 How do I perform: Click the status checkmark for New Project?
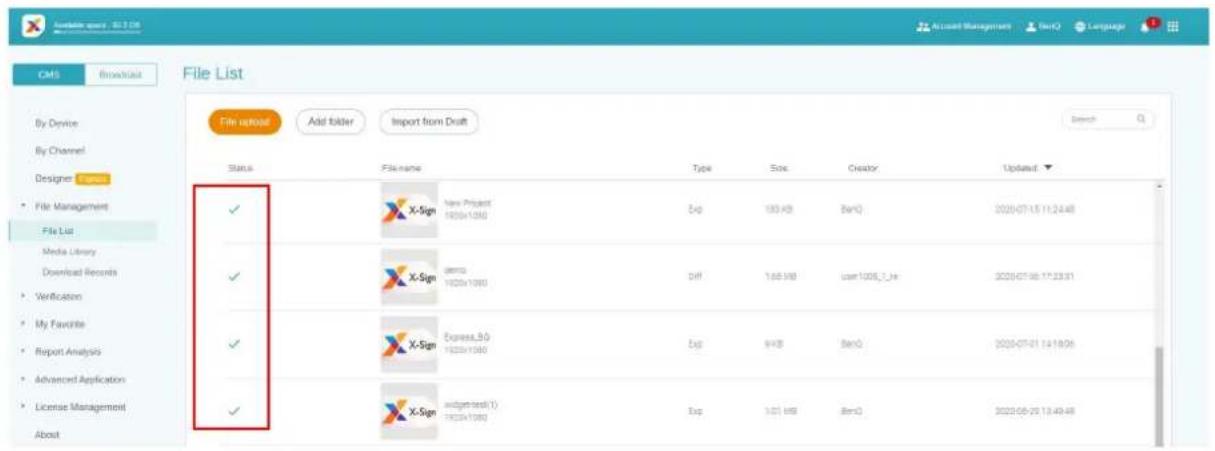coord(234,210)
